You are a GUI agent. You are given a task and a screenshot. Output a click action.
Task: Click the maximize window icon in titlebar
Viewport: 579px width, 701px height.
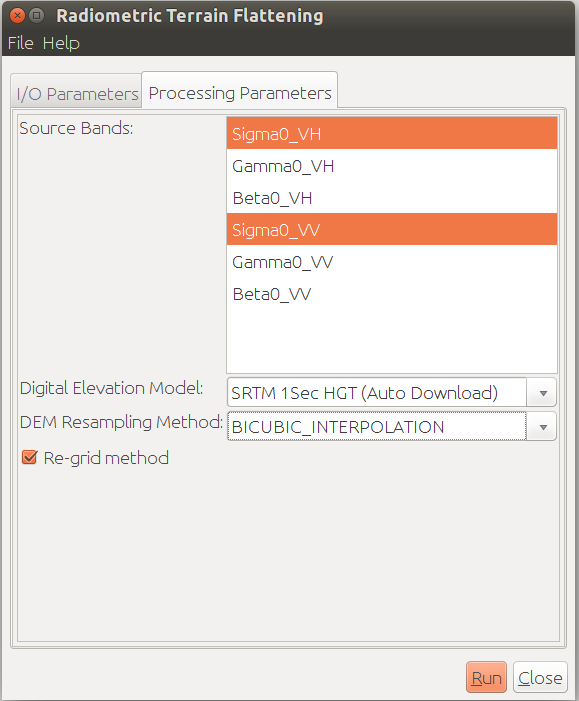tap(37, 16)
